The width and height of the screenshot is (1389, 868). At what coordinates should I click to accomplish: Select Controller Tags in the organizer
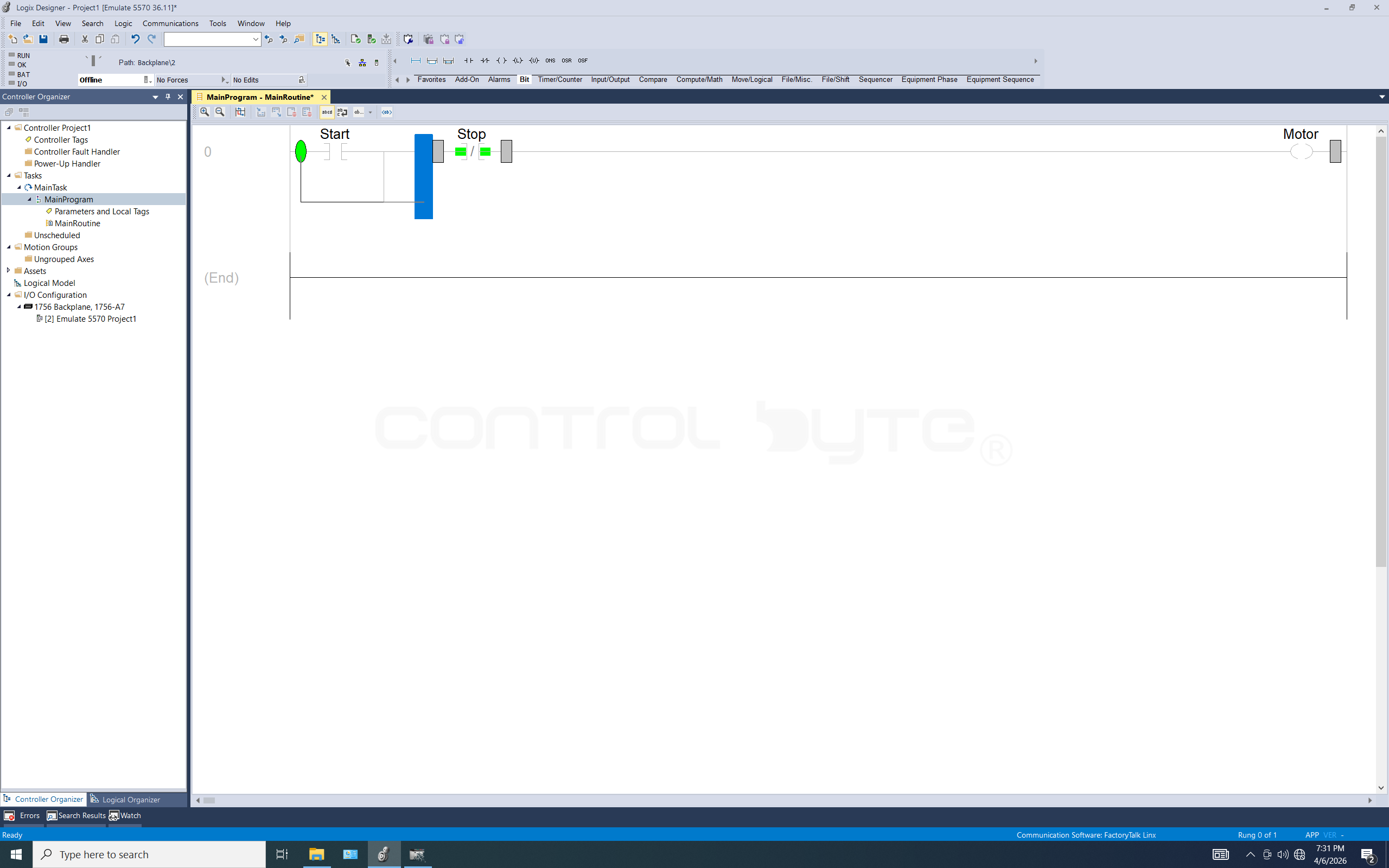click(x=61, y=139)
